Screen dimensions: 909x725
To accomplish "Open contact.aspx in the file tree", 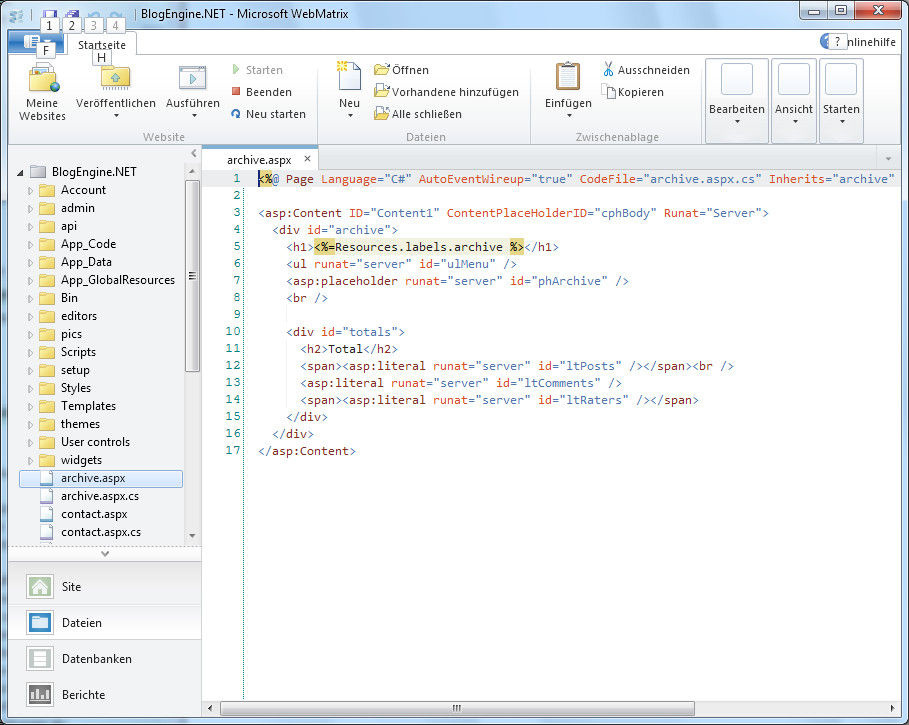I will (94, 514).
